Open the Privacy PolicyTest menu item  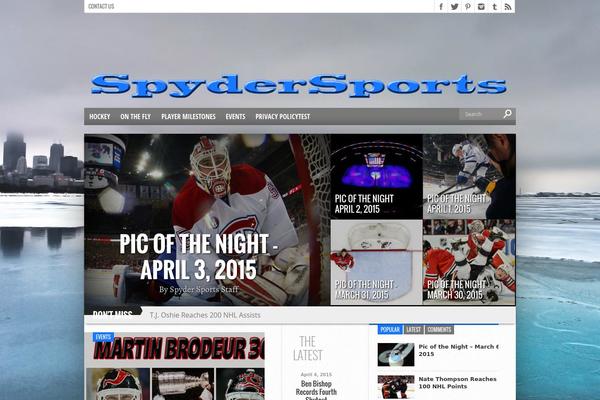[283, 116]
